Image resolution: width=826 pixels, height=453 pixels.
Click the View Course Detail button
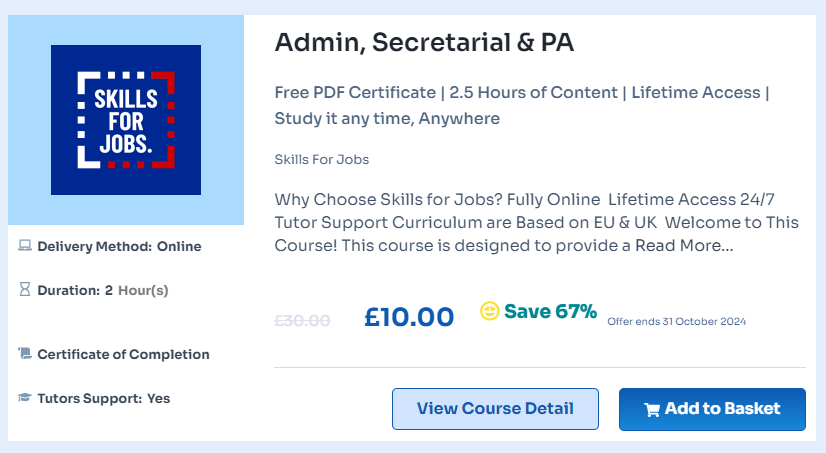click(495, 409)
